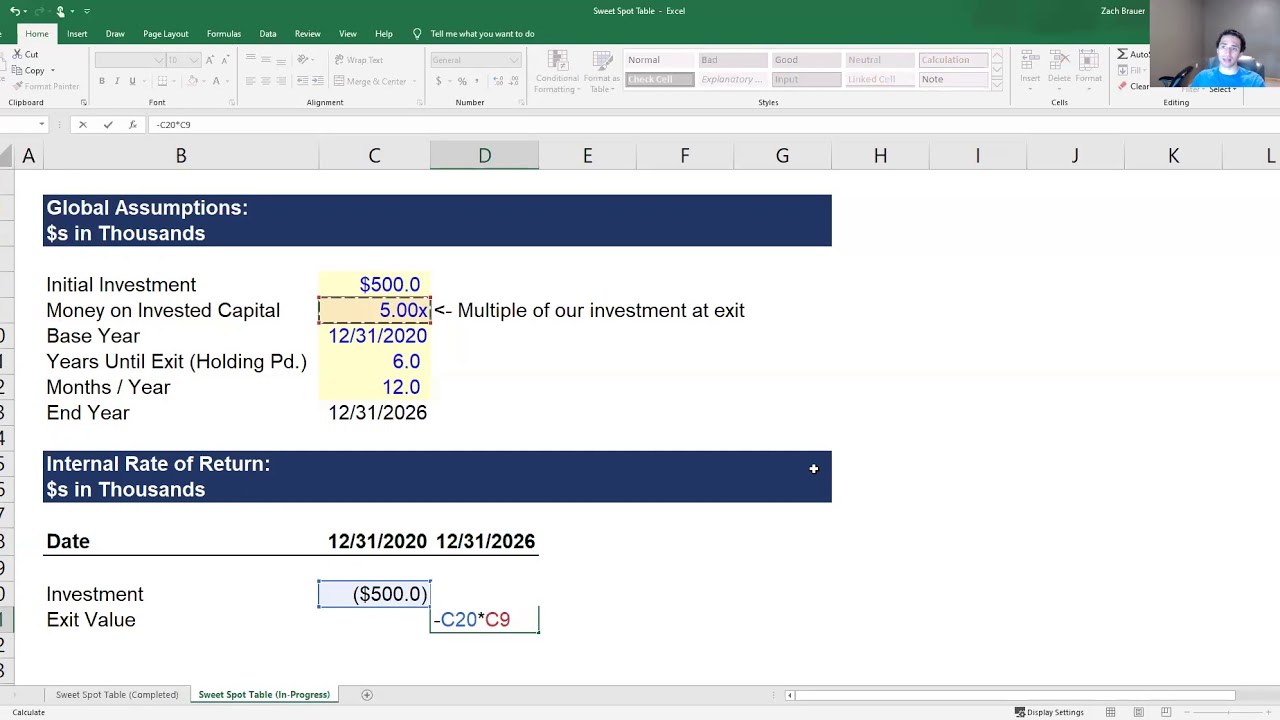Screen dimensions: 1280x720
Task: Apply the Normal cell style
Action: click(659, 60)
